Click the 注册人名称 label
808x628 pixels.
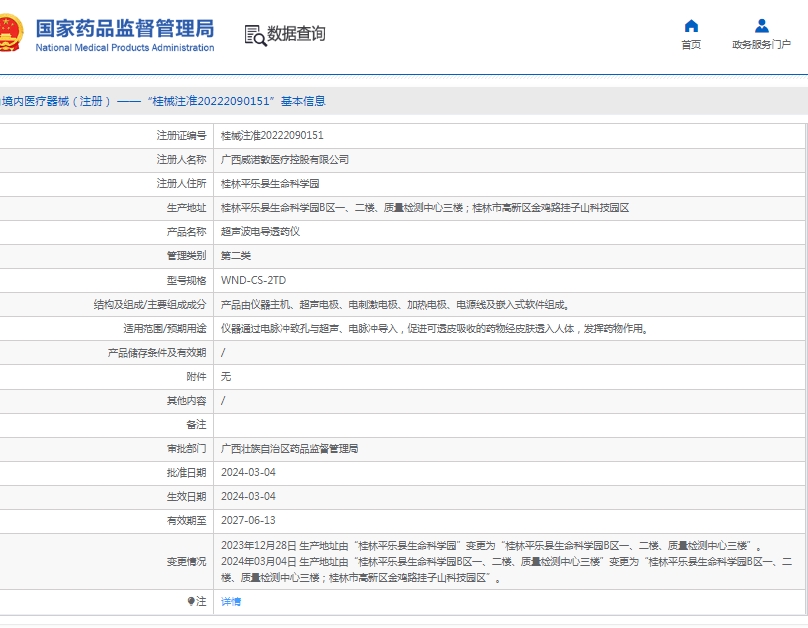181,160
